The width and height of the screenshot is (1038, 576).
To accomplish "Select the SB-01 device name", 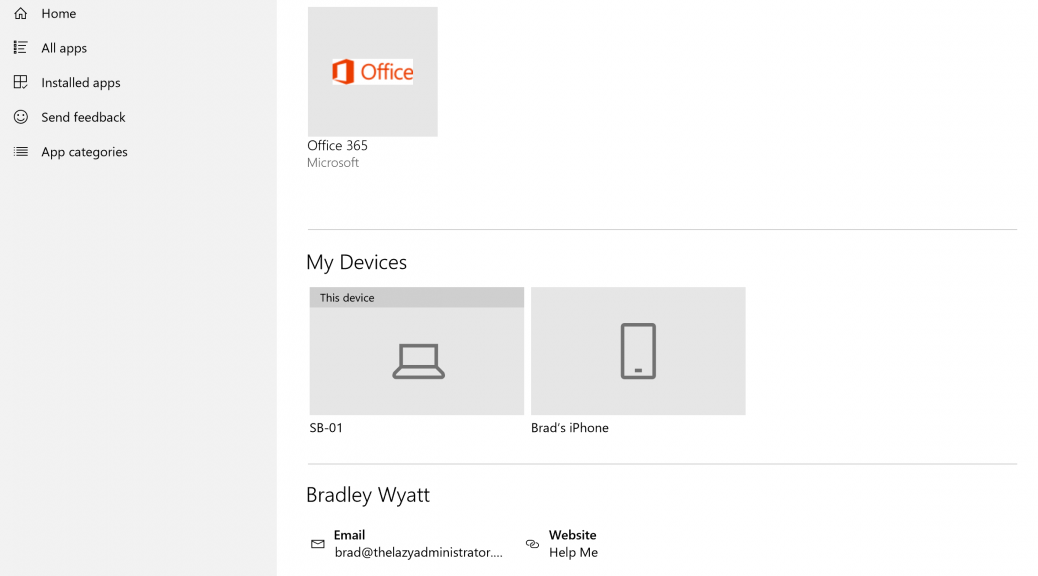I will click(x=326, y=428).
